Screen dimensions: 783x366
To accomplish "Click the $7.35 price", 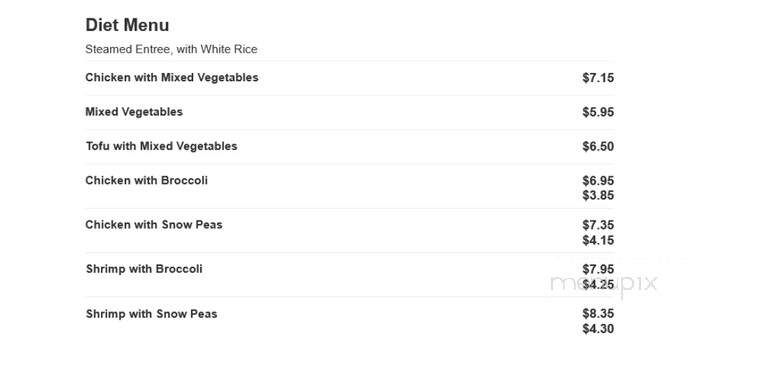I will pyautogui.click(x=598, y=225).
